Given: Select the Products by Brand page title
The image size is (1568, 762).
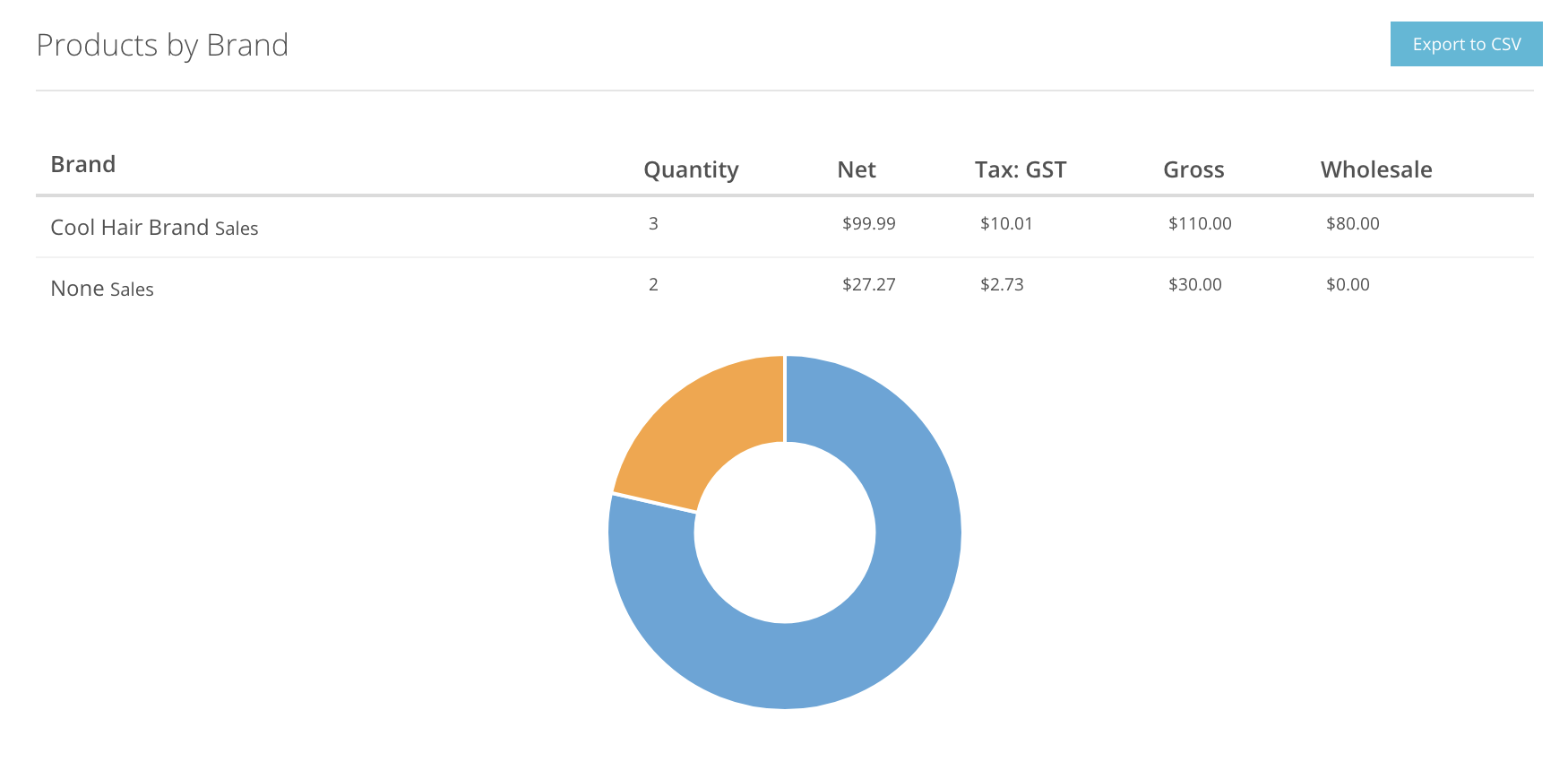Looking at the screenshot, I should pos(162,45).
